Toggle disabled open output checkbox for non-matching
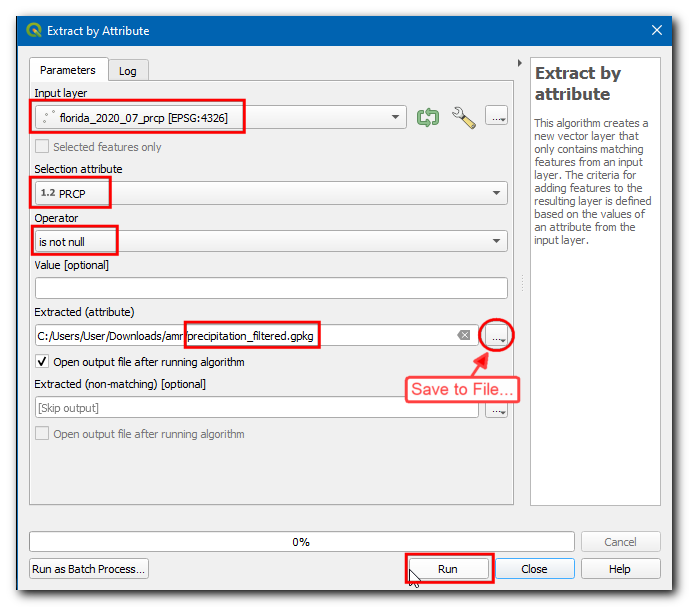The image size is (689, 607). [42, 434]
